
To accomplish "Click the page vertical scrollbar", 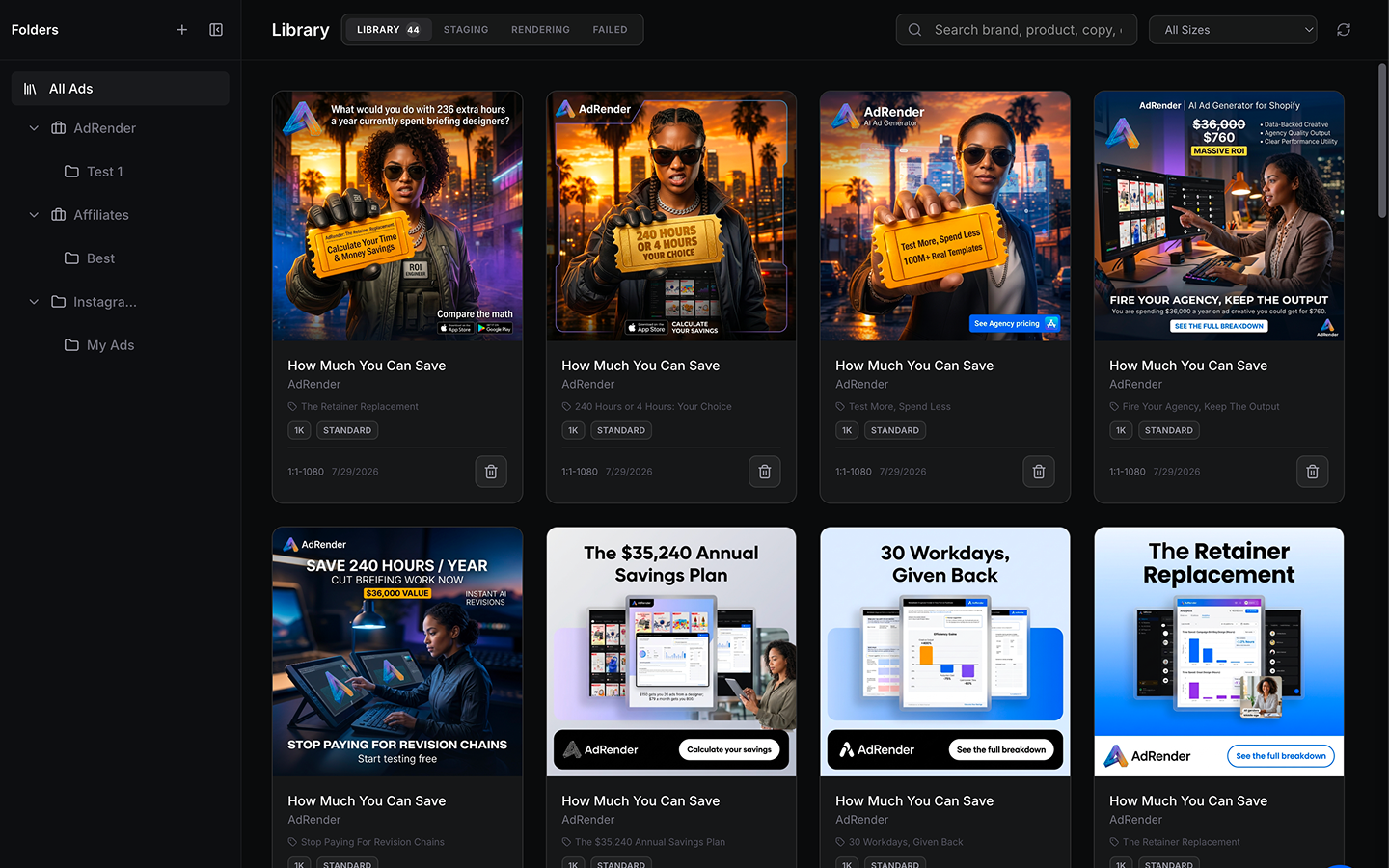I will (1382, 140).
